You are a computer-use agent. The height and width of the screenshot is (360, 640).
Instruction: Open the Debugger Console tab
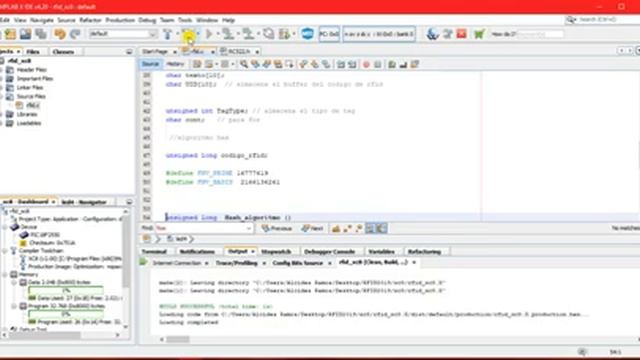point(329,251)
